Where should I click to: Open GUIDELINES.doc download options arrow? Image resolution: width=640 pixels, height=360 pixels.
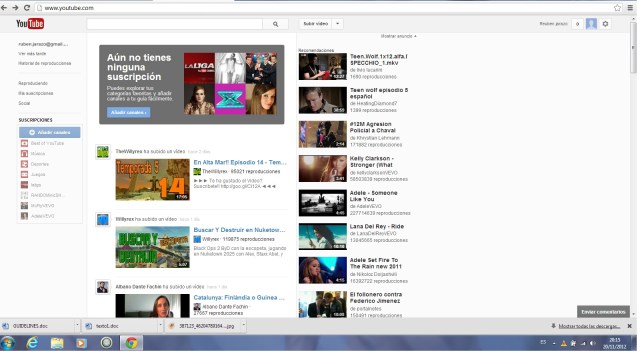(x=77, y=325)
